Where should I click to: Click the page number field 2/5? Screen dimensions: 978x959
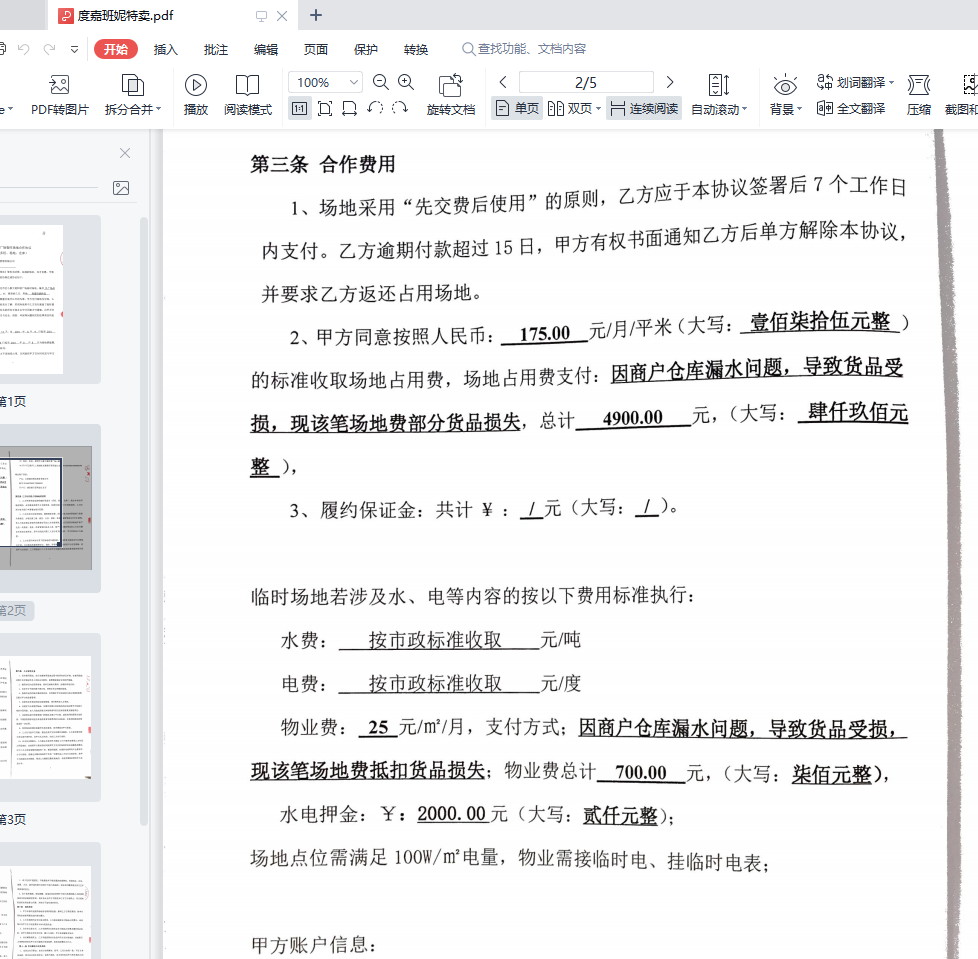coord(586,82)
